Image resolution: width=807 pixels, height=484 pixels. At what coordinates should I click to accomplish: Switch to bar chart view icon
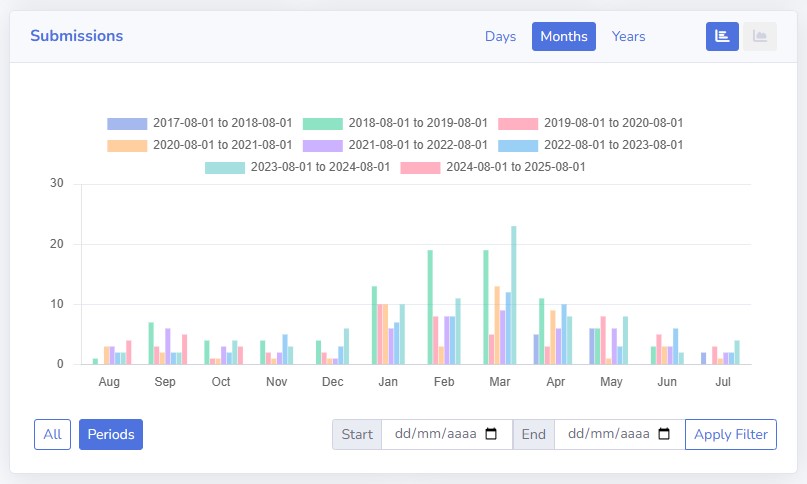(722, 36)
